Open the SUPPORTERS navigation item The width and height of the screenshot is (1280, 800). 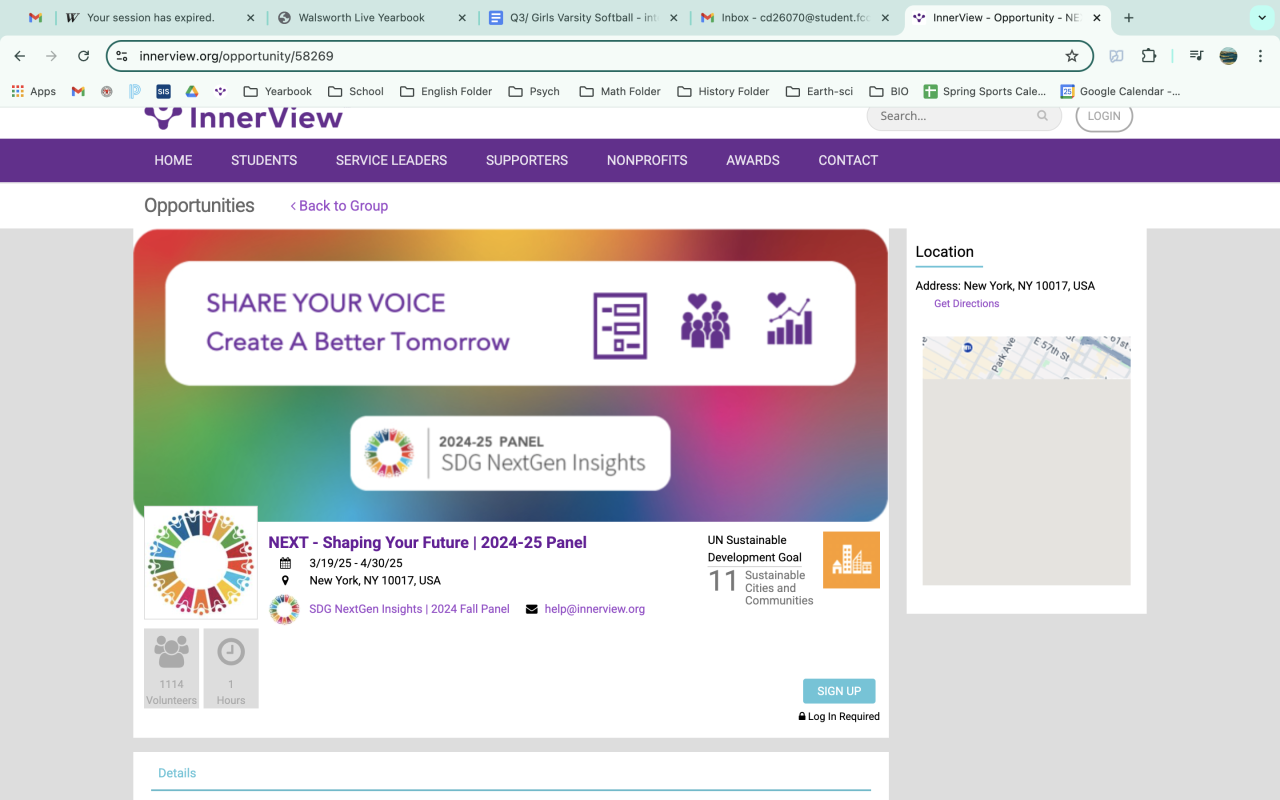[x=527, y=160]
